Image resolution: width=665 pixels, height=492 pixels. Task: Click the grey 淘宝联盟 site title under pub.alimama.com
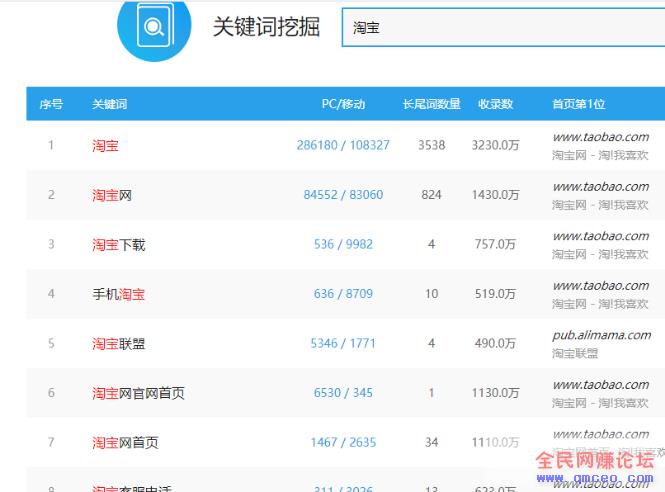tap(575, 353)
